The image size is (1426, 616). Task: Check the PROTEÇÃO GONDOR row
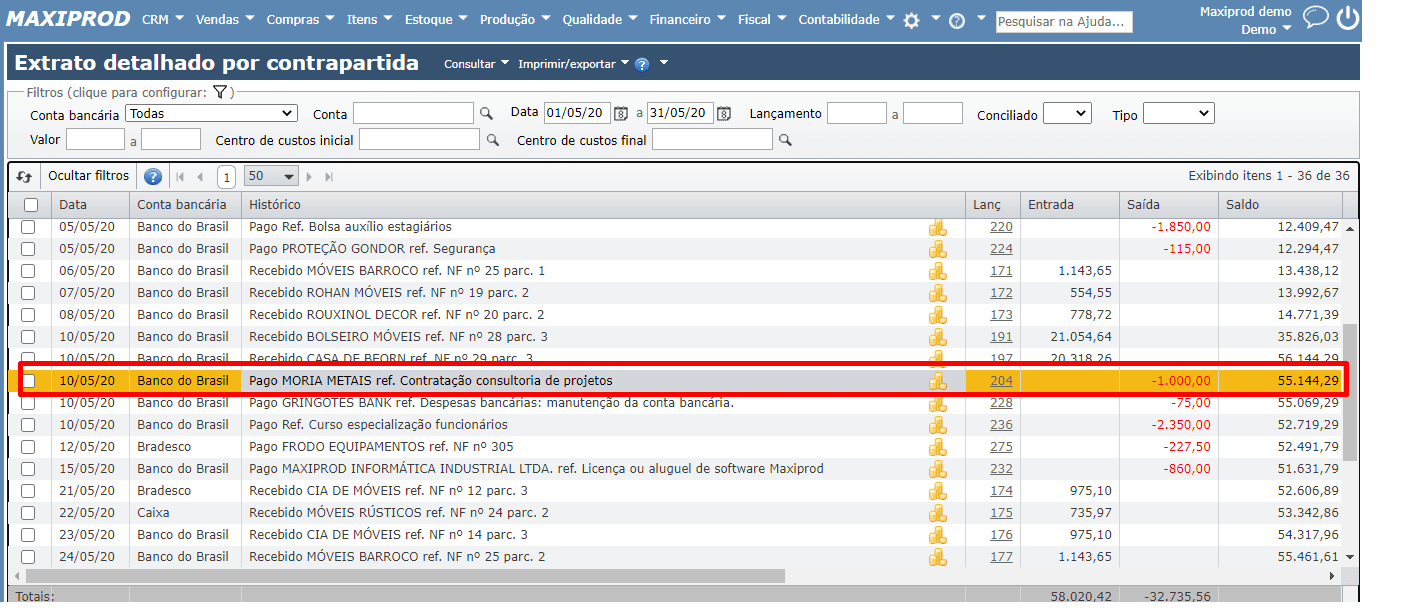pyautogui.click(x=28, y=249)
